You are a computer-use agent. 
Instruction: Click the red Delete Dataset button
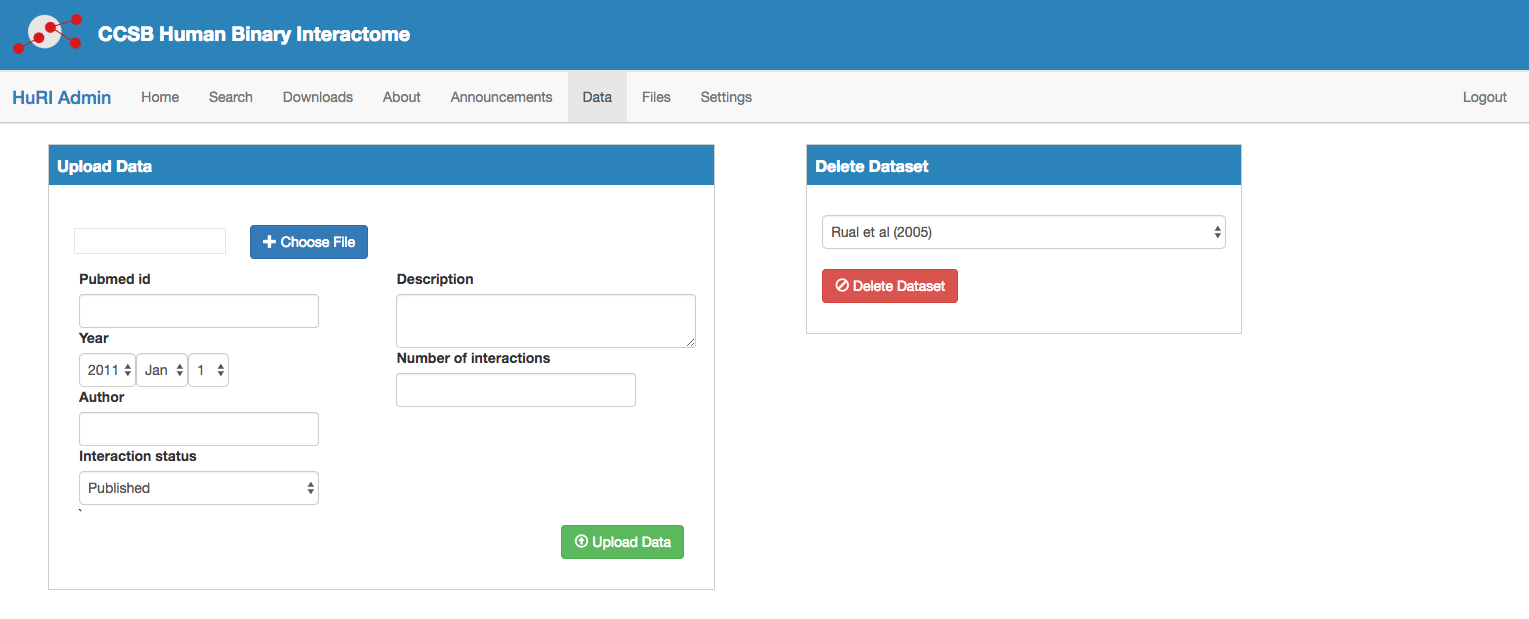[889, 286]
